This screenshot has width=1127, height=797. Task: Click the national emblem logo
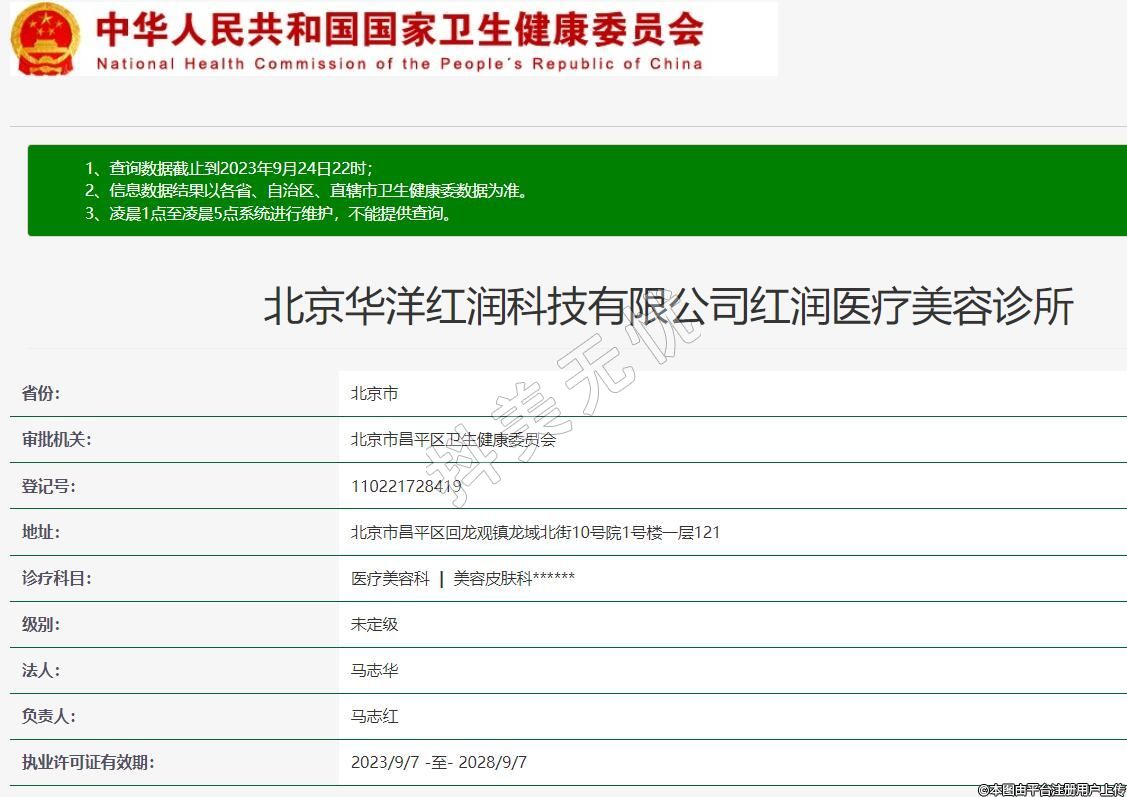pyautogui.click(x=45, y=38)
